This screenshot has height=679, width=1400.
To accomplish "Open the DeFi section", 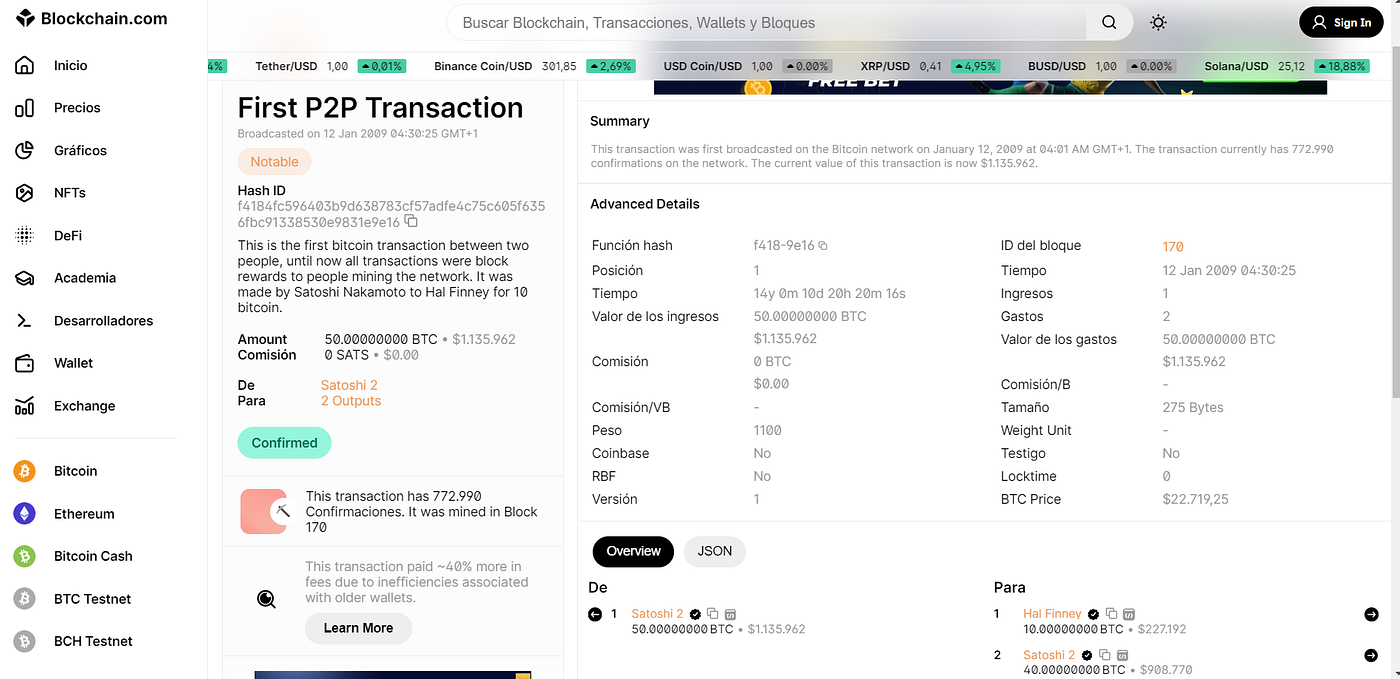I will [x=68, y=235].
